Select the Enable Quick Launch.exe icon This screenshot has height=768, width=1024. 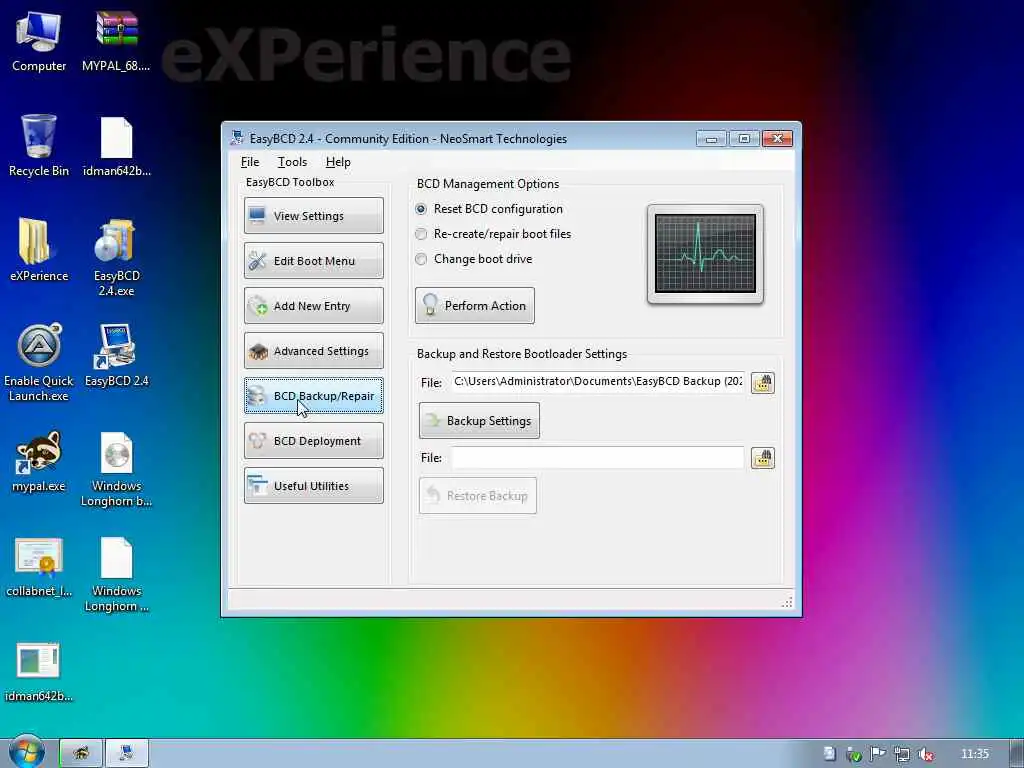point(39,362)
